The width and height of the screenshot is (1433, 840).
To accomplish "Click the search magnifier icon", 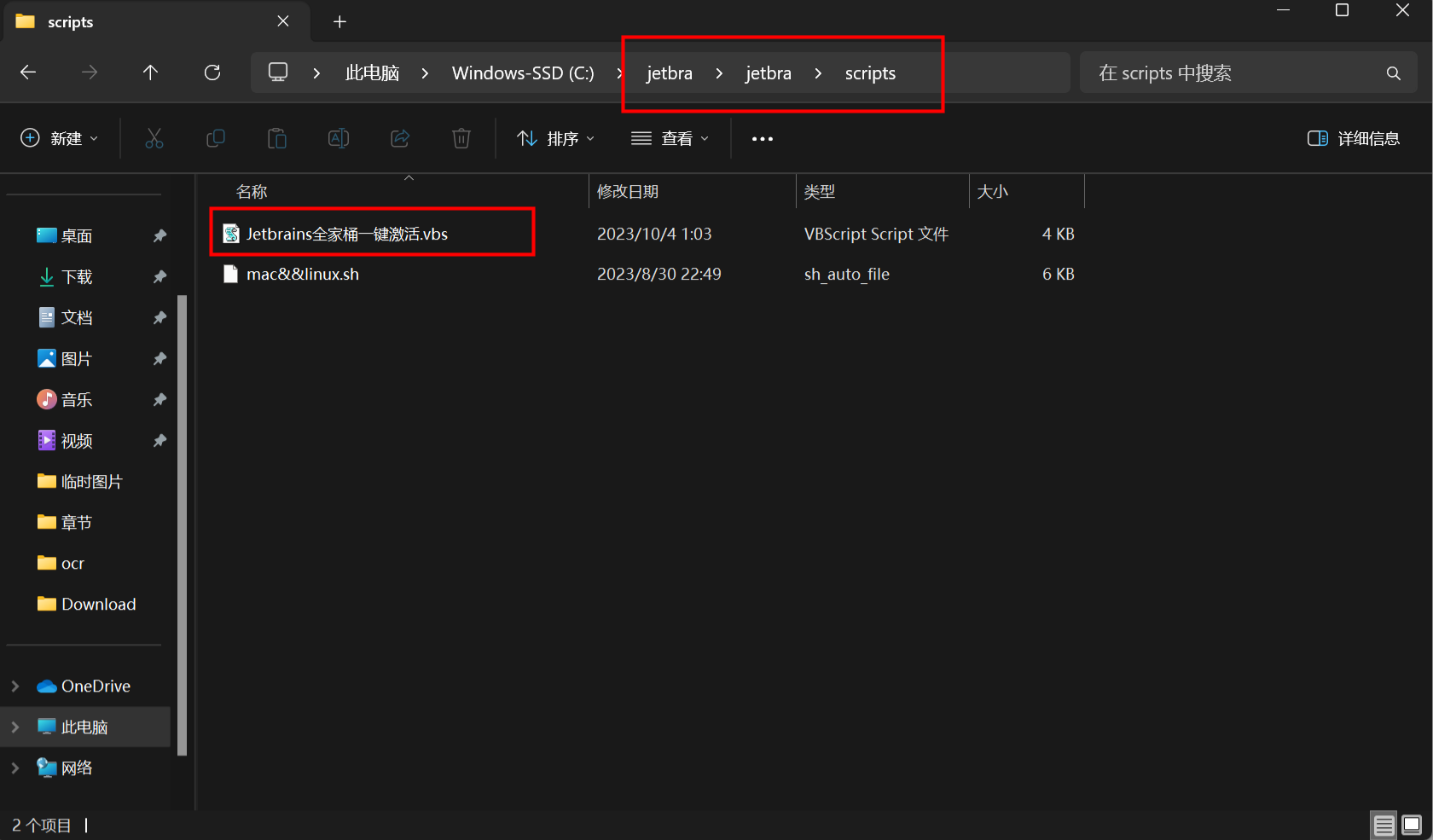I will pos(1394,73).
